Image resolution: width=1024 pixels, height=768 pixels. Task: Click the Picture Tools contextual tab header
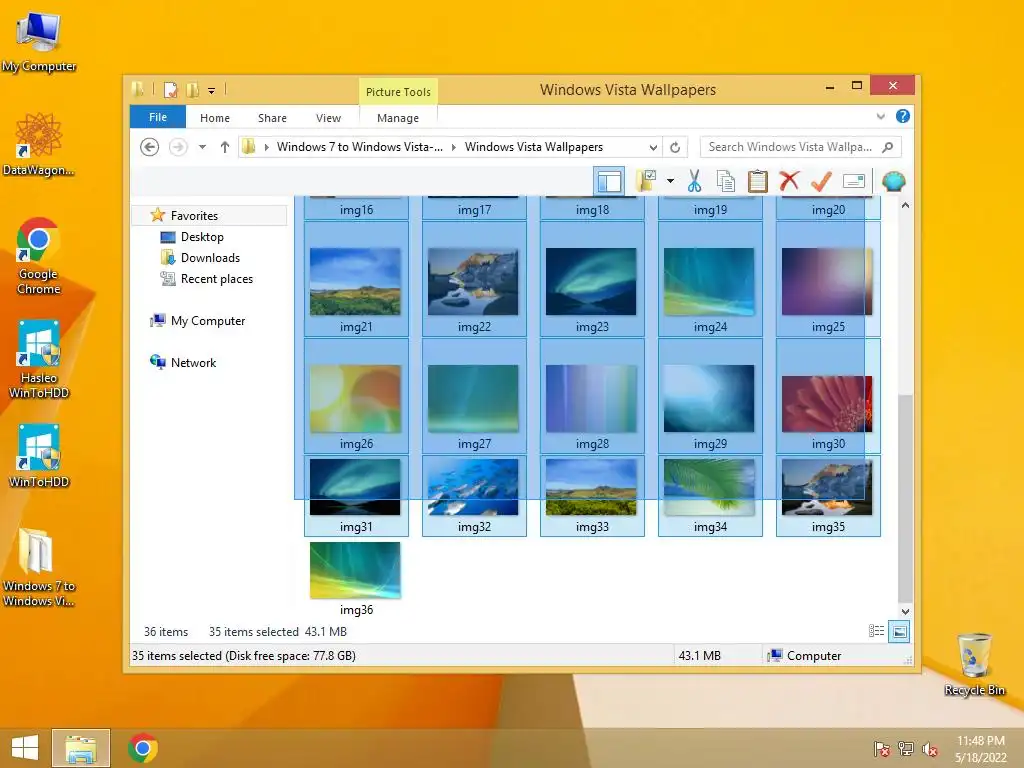coord(398,92)
